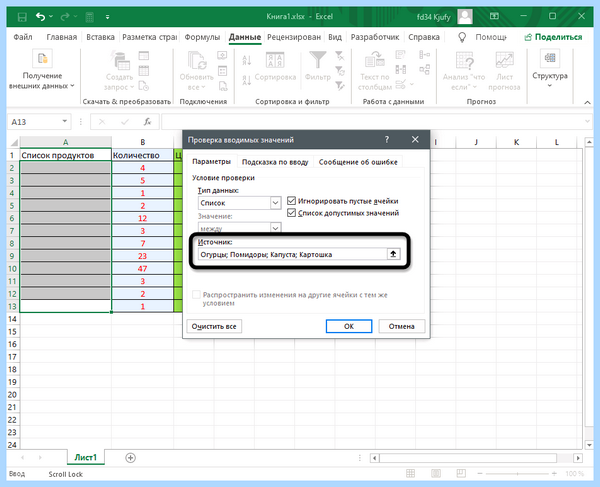Expand the Name Box dropdown arrow
Image resolution: width=600 pixels, height=487 pixels.
point(65,121)
